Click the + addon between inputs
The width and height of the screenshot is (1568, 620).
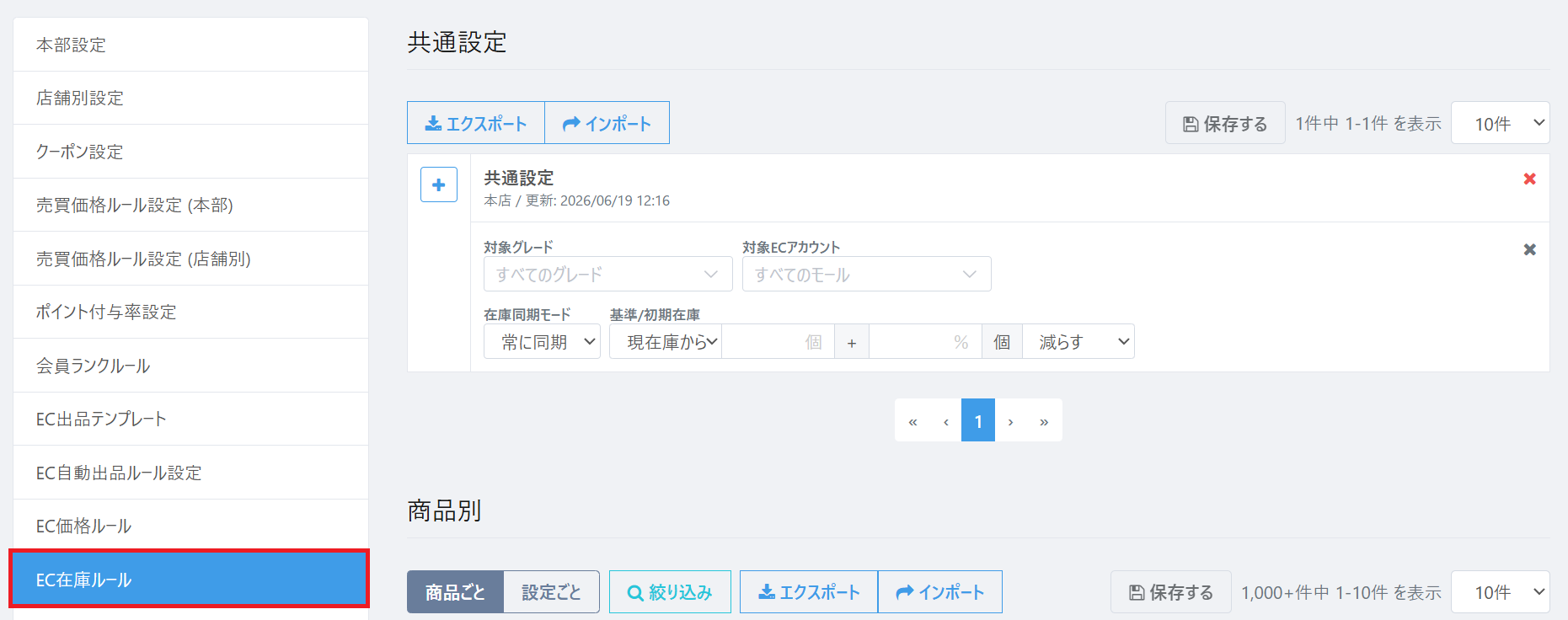coord(852,341)
